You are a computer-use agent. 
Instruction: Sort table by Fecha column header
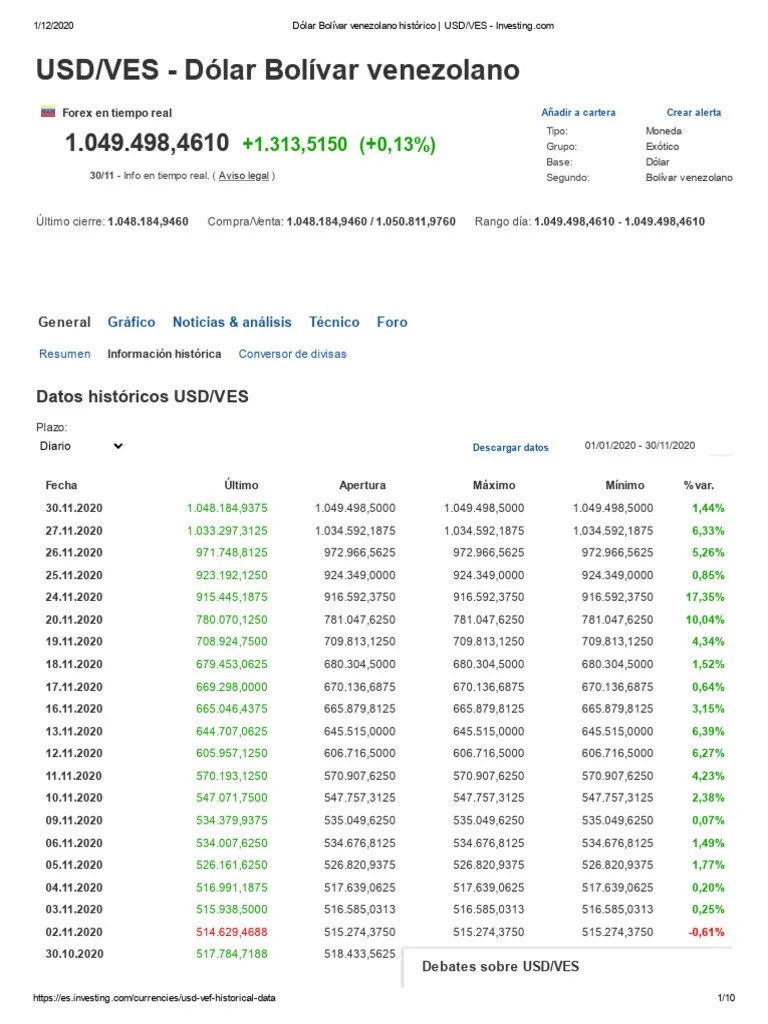[61, 485]
